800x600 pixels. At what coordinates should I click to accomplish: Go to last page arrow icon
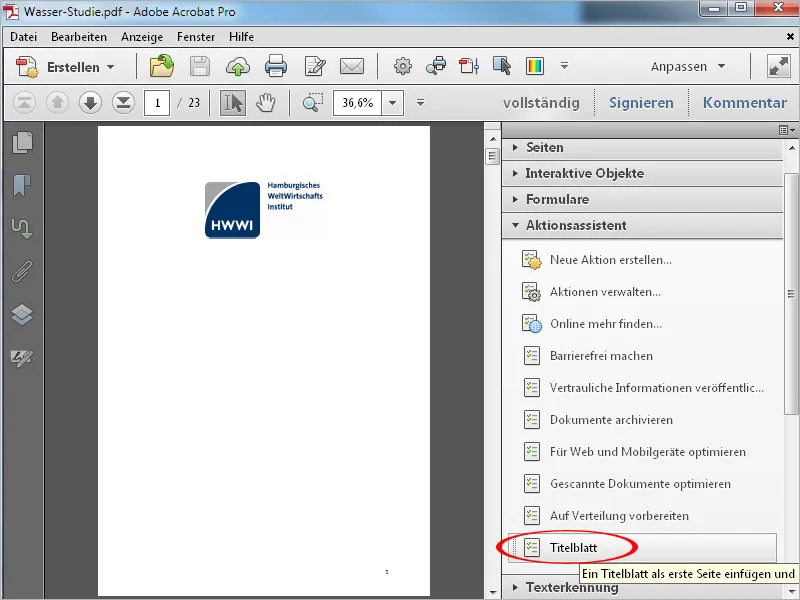coord(123,103)
